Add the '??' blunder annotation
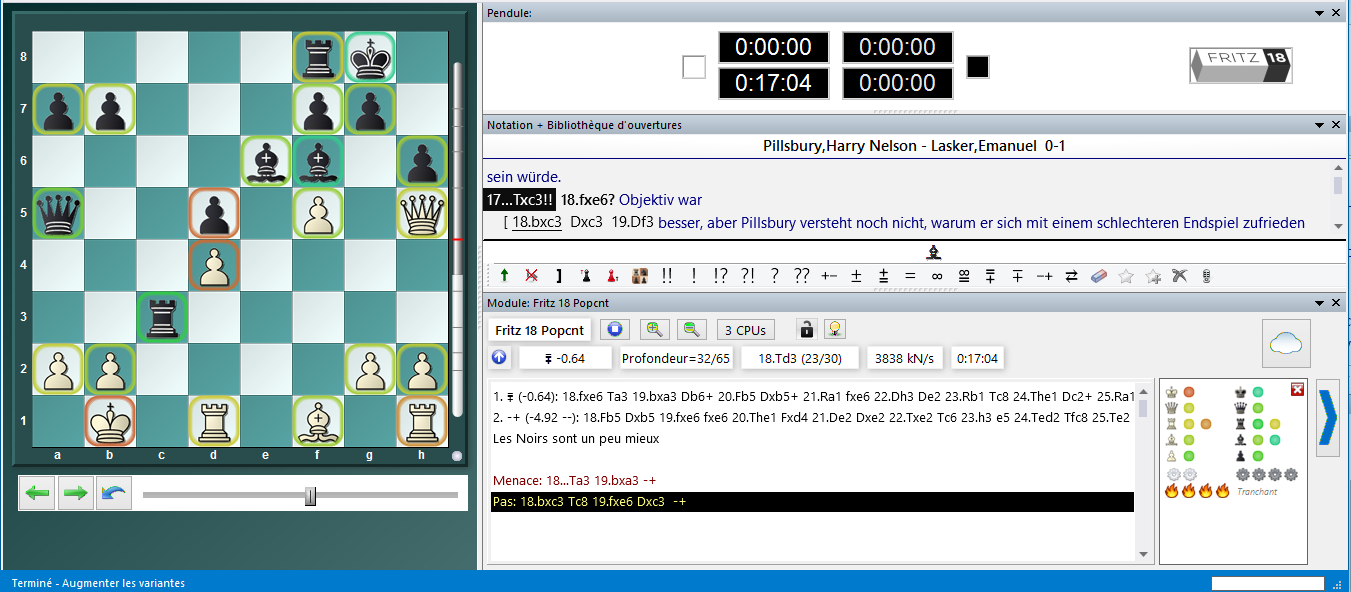Image resolution: width=1351 pixels, height=592 pixels. tap(801, 275)
